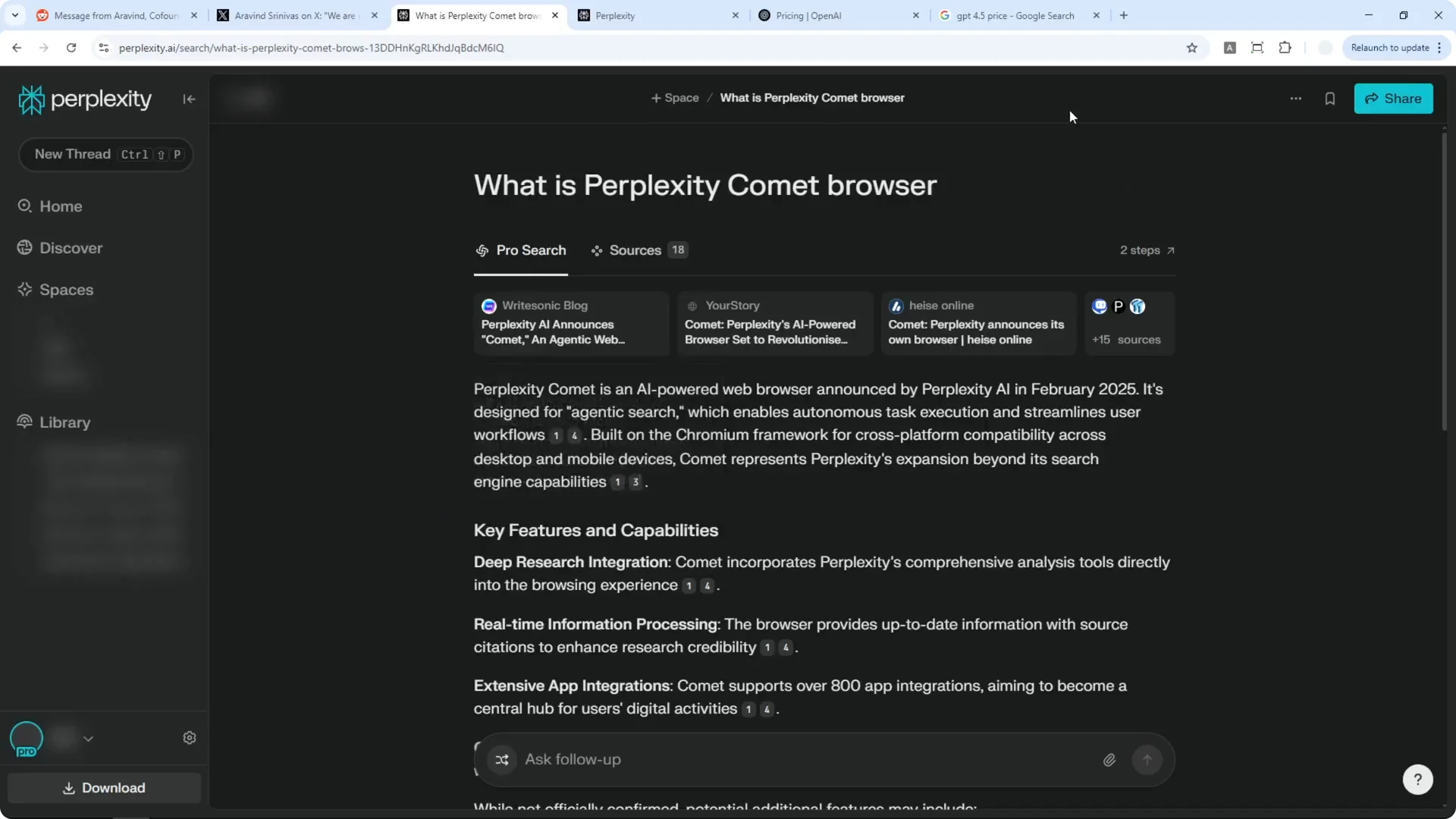Open the browser tab search dropdown
This screenshot has width=1456, height=819.
[x=14, y=15]
